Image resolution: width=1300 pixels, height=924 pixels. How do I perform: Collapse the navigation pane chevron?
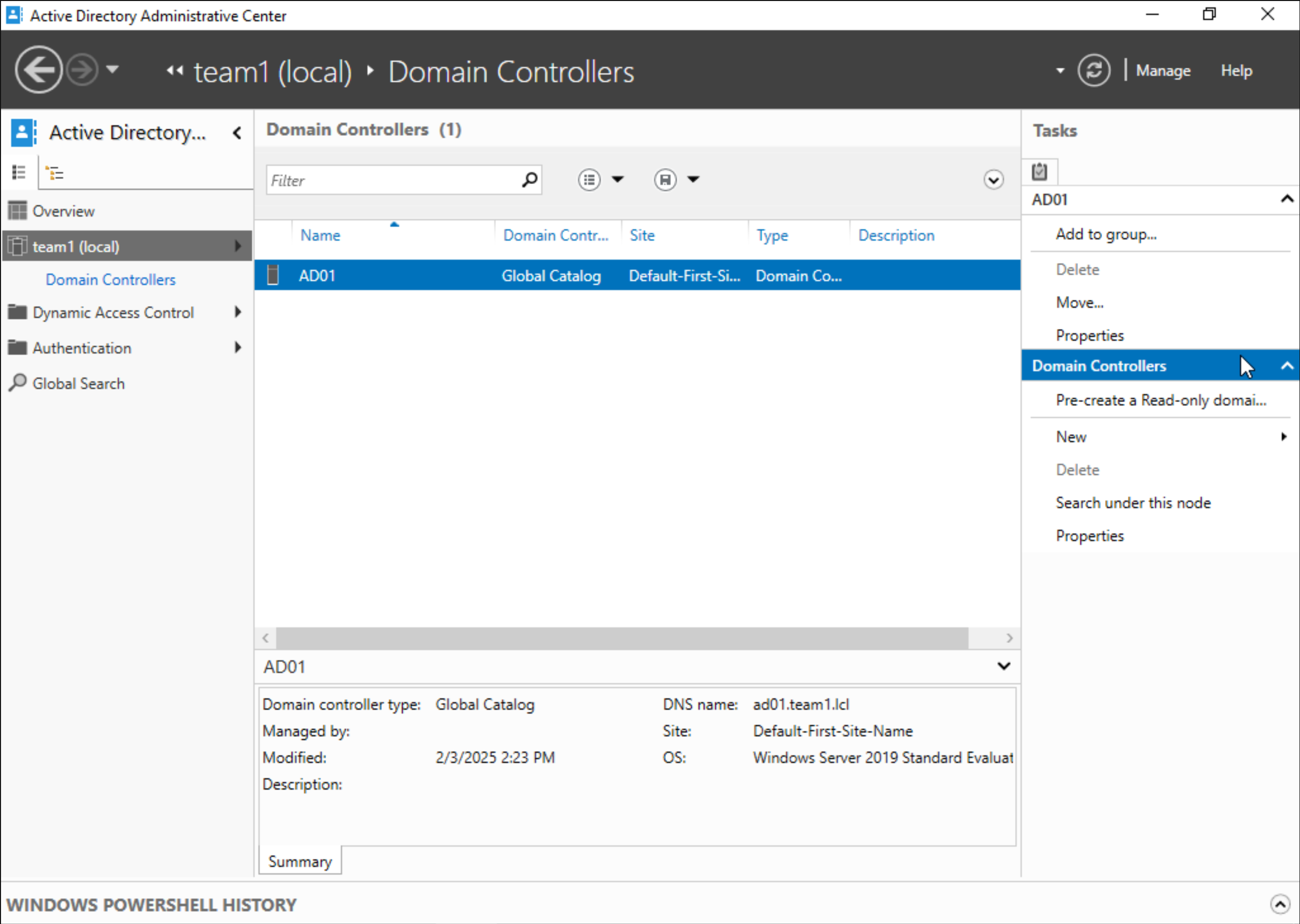click(x=237, y=132)
